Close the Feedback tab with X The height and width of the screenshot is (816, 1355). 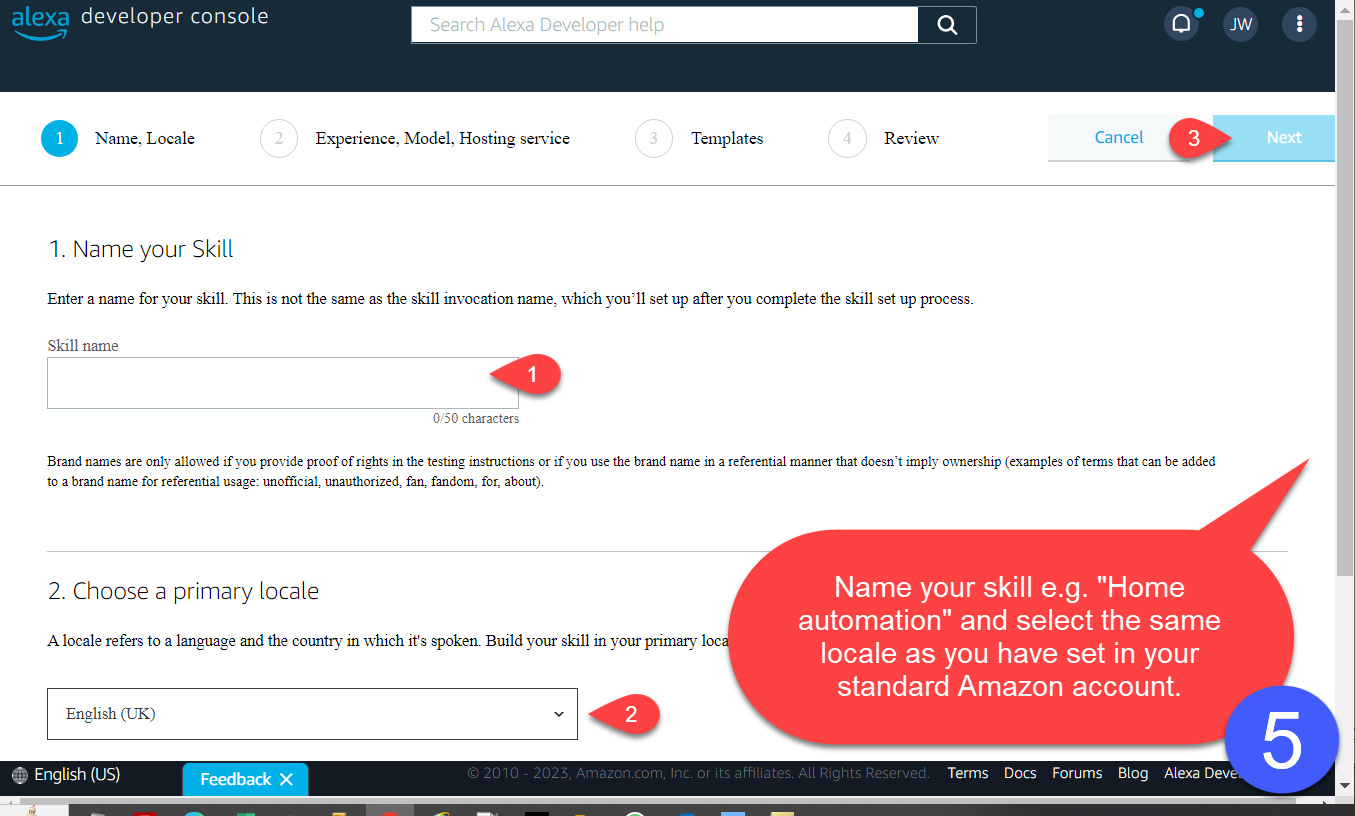click(286, 779)
